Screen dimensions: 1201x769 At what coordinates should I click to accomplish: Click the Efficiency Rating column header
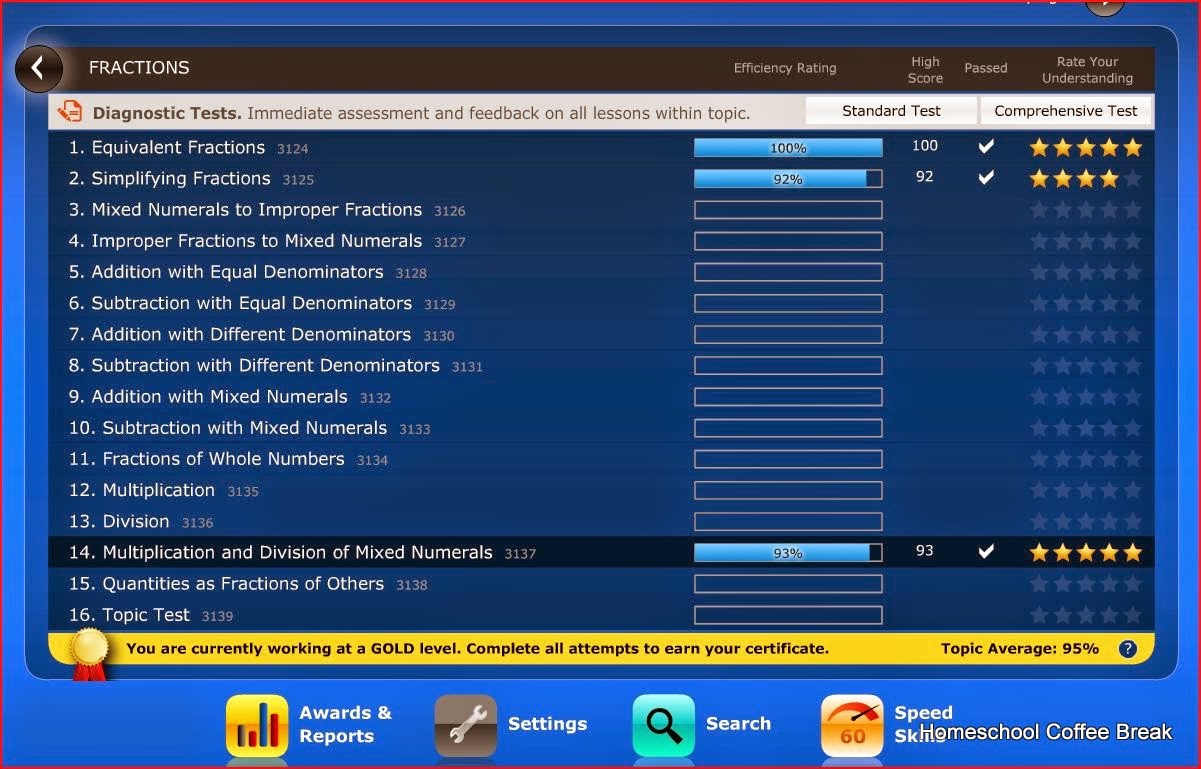click(x=785, y=68)
